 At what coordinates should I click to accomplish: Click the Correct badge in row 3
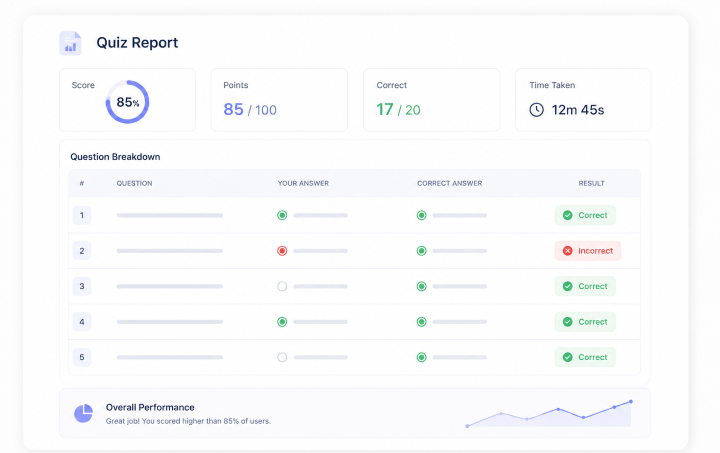[x=585, y=286]
